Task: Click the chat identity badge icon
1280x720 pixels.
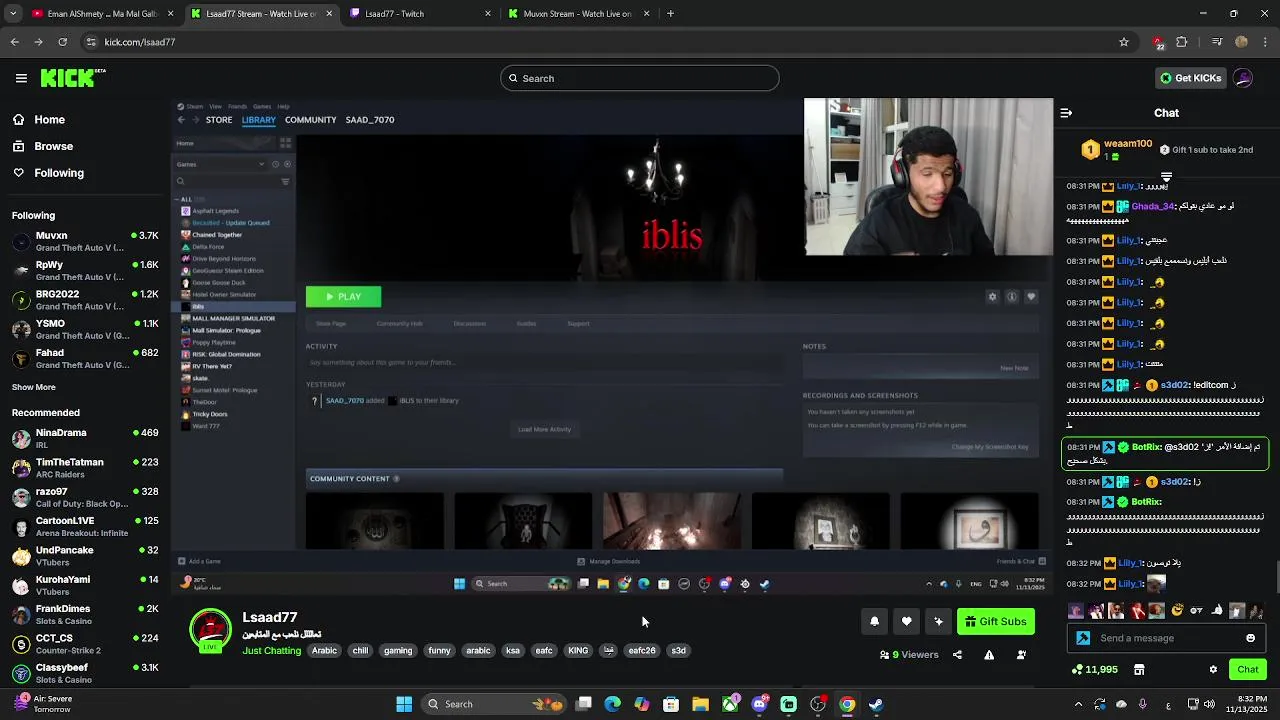Action: [1083, 638]
